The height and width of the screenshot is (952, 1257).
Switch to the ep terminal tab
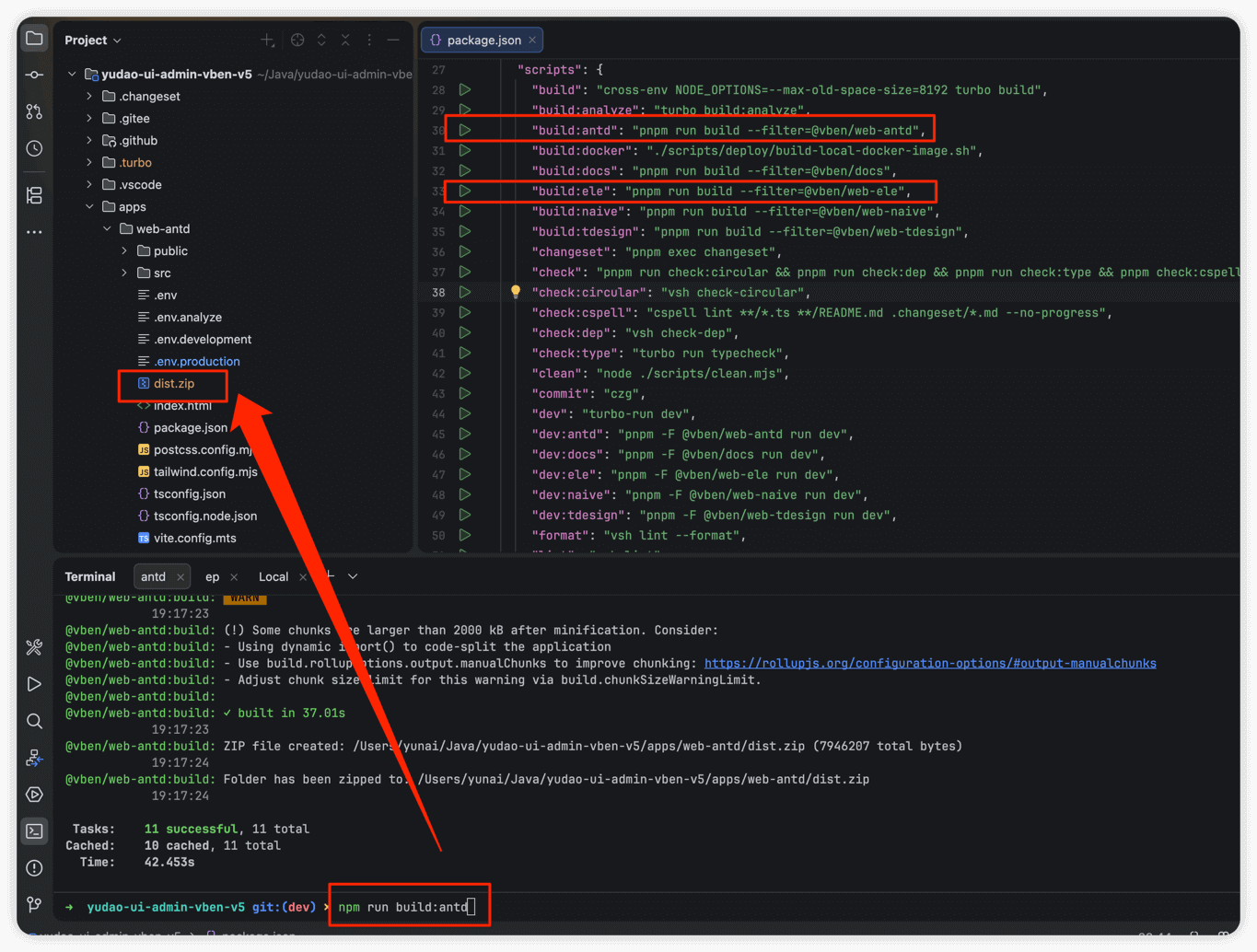212,577
